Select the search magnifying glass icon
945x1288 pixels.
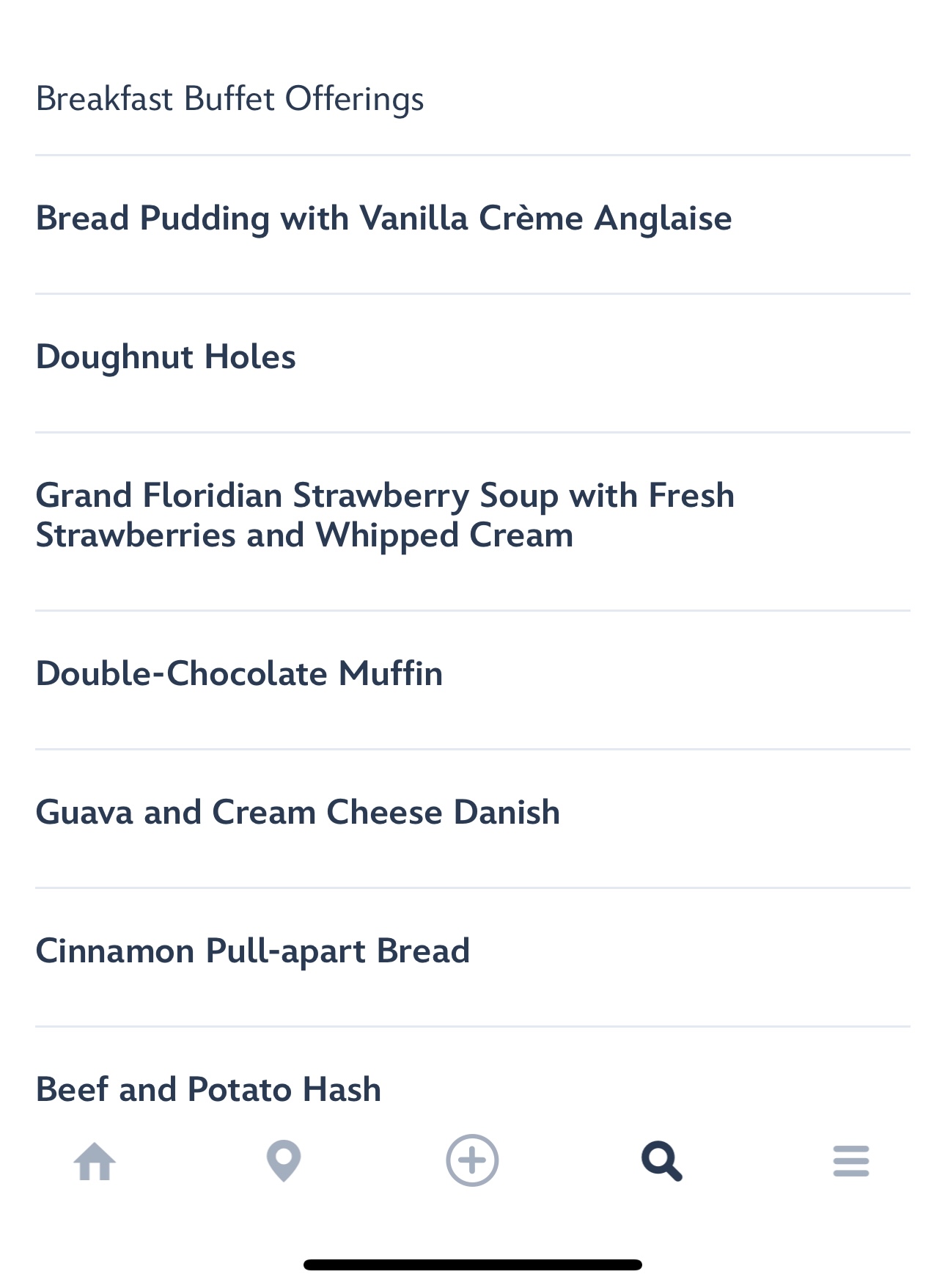tap(661, 1161)
